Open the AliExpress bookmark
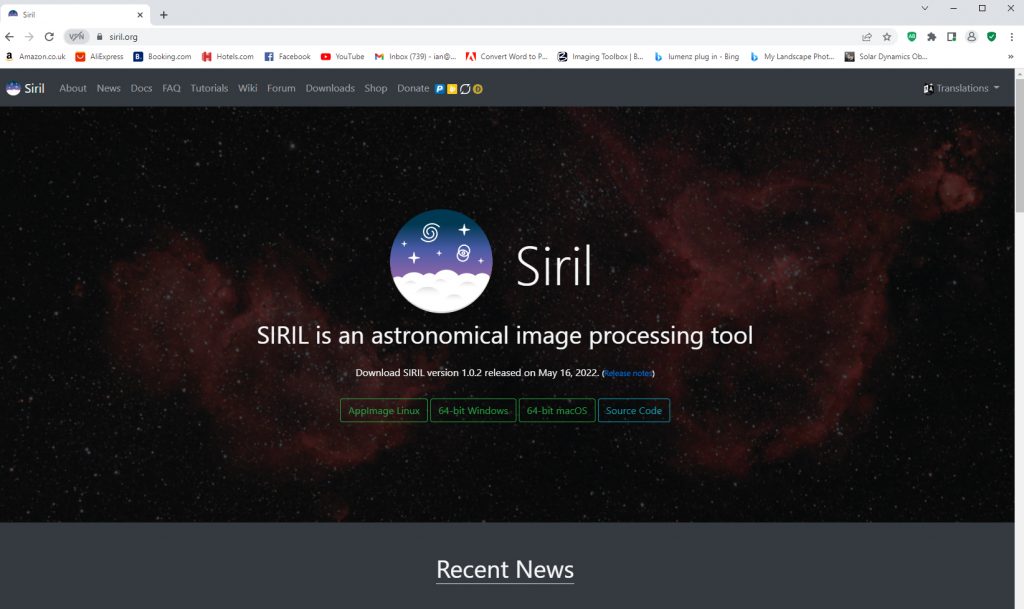 click(x=99, y=57)
